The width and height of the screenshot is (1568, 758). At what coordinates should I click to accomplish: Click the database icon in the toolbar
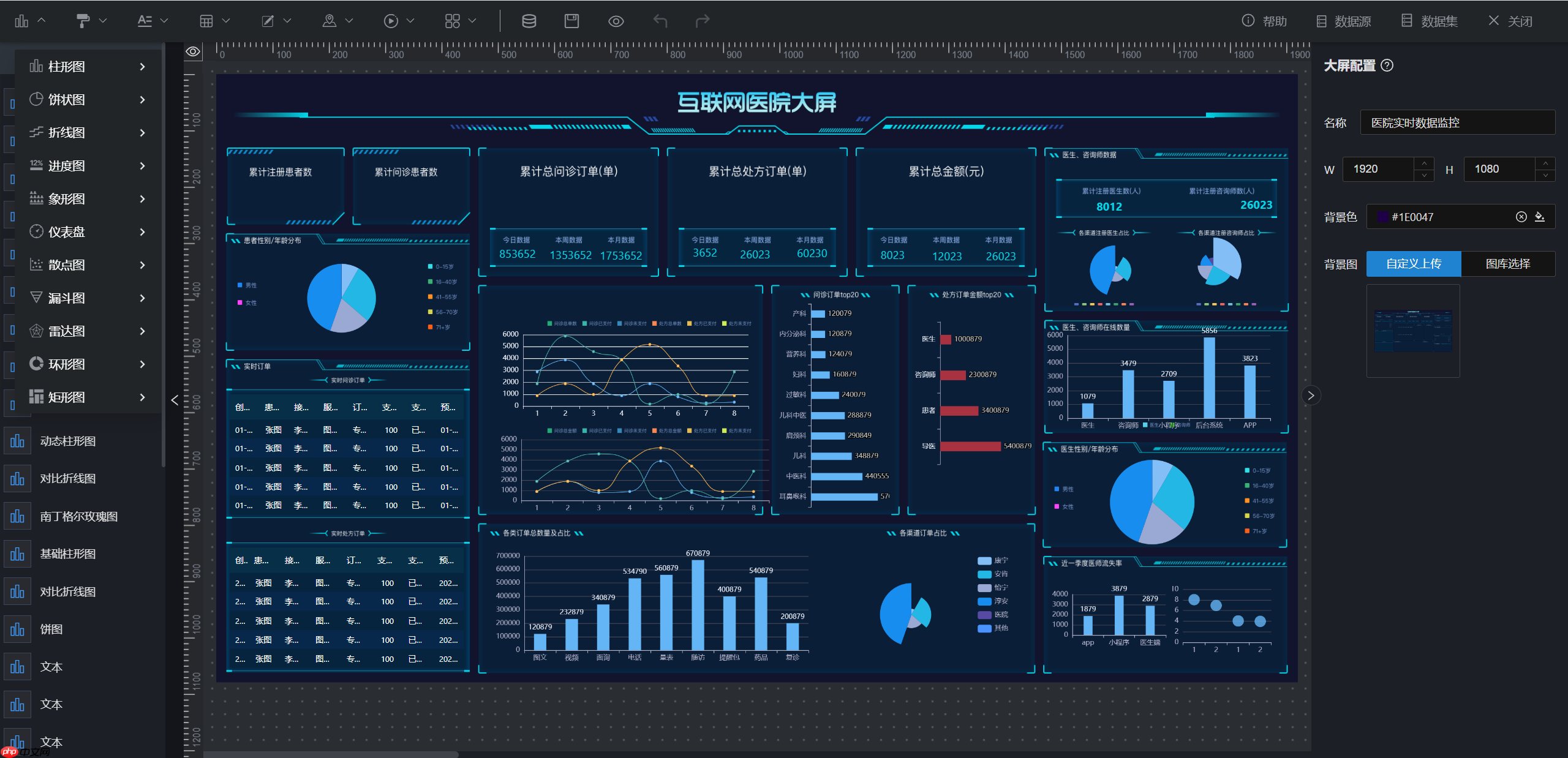[528, 20]
